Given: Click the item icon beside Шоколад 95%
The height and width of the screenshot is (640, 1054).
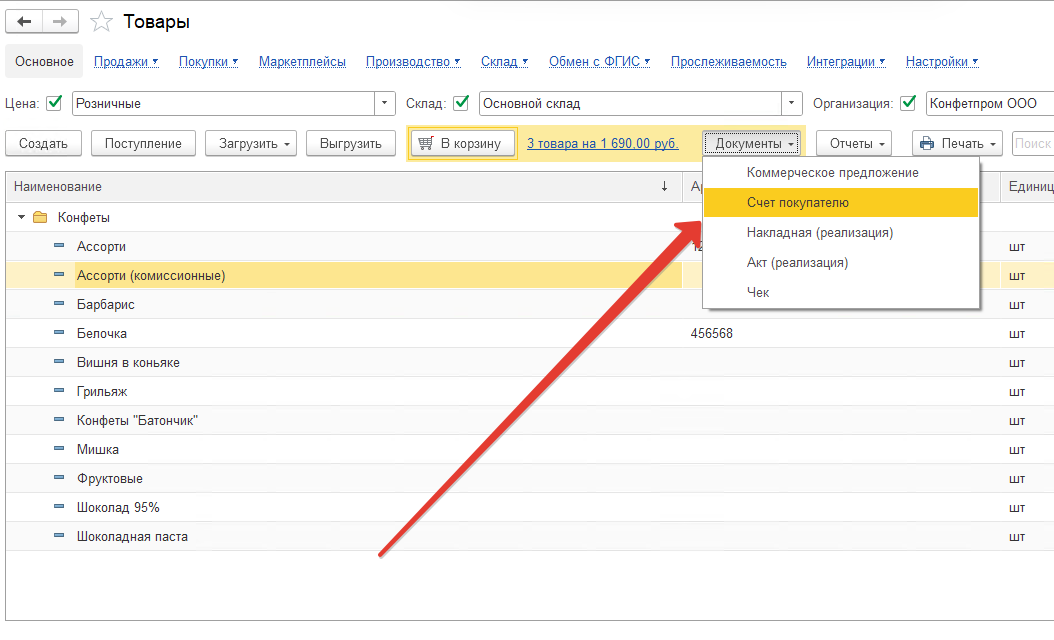Looking at the screenshot, I should click(x=59, y=507).
